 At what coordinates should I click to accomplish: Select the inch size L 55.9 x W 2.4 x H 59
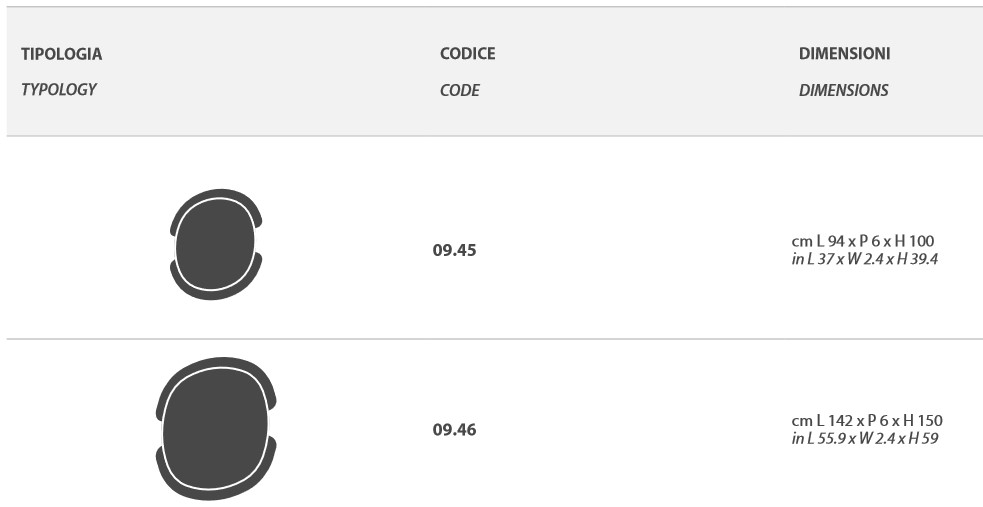864,438
